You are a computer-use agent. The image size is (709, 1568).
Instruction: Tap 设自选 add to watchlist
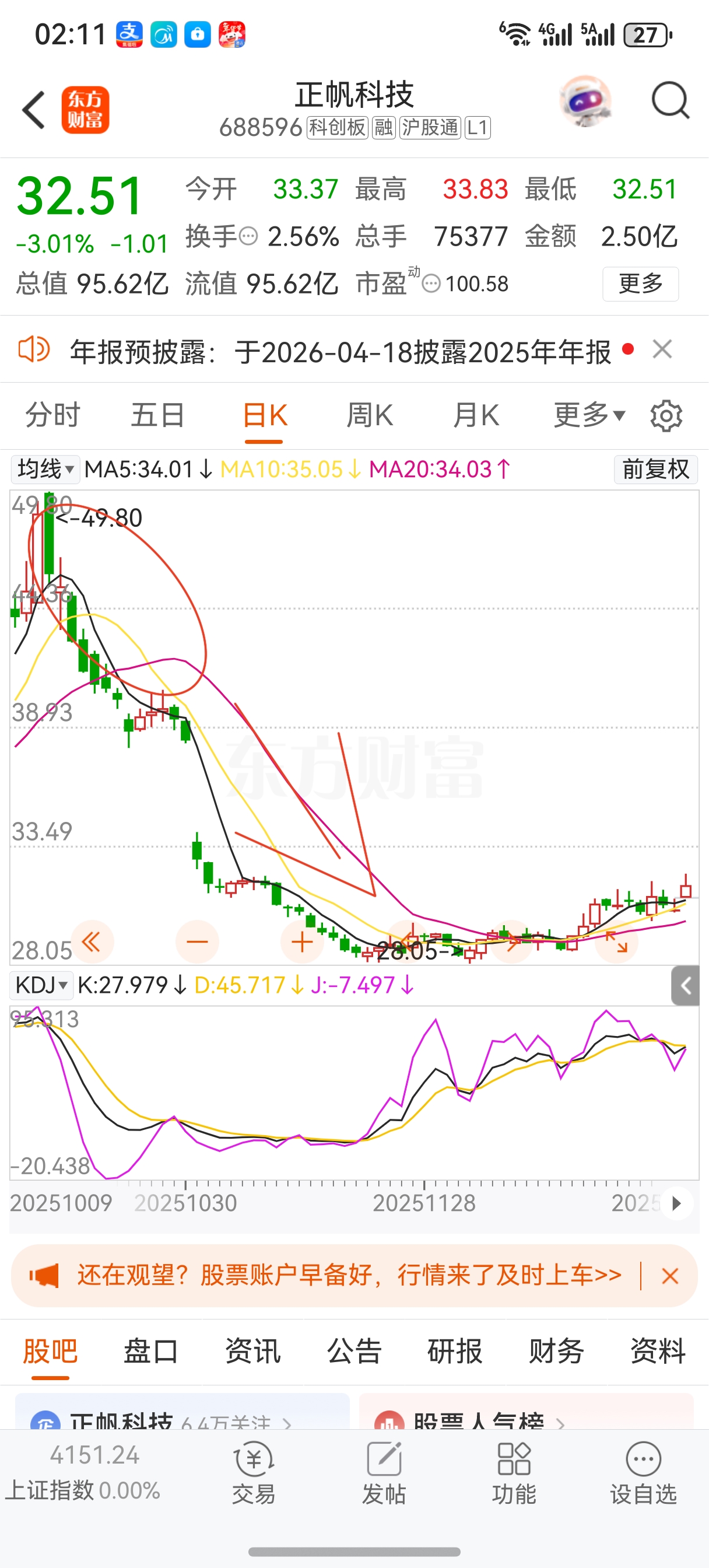[643, 1473]
